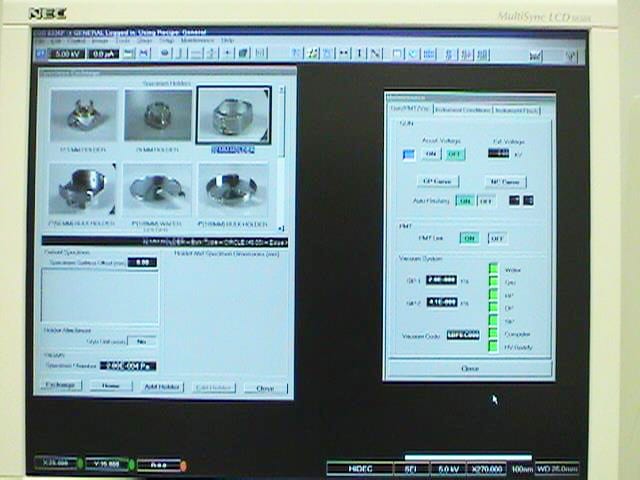
Task: Click the orange indicator beside R readout
Action: click(183, 466)
